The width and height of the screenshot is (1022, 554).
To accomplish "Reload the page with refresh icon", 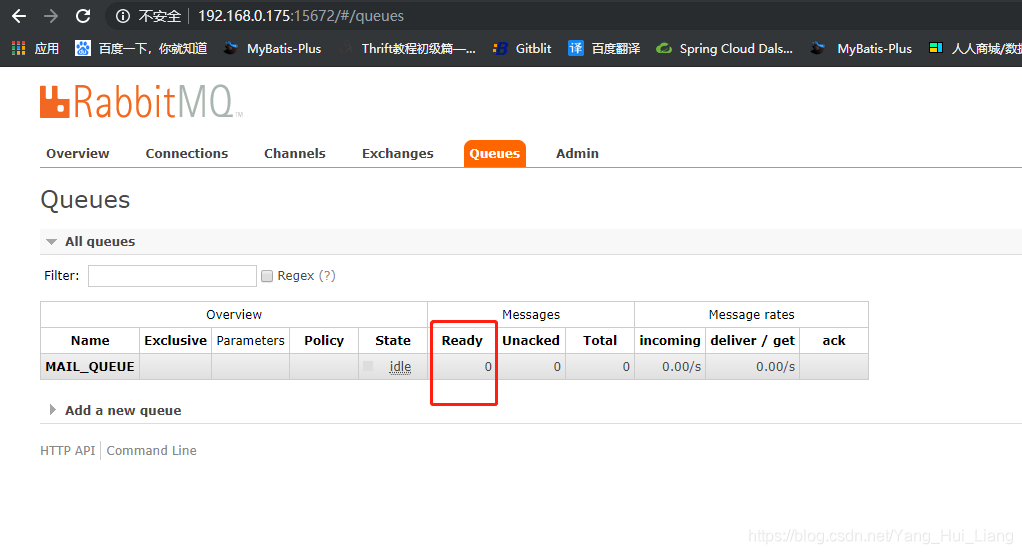I will click(x=83, y=16).
